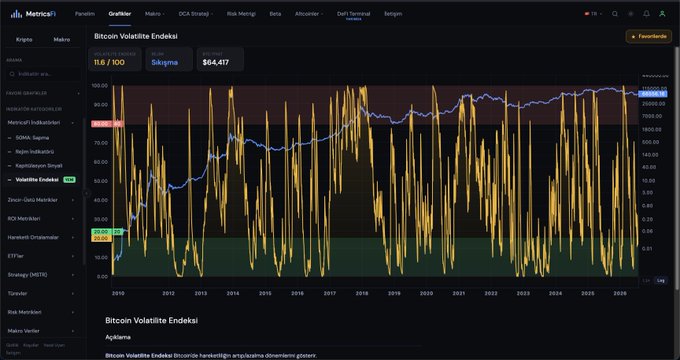The height and width of the screenshot is (360, 680).
Task: Expand the Favori Grafikler section
Action: tap(43, 93)
